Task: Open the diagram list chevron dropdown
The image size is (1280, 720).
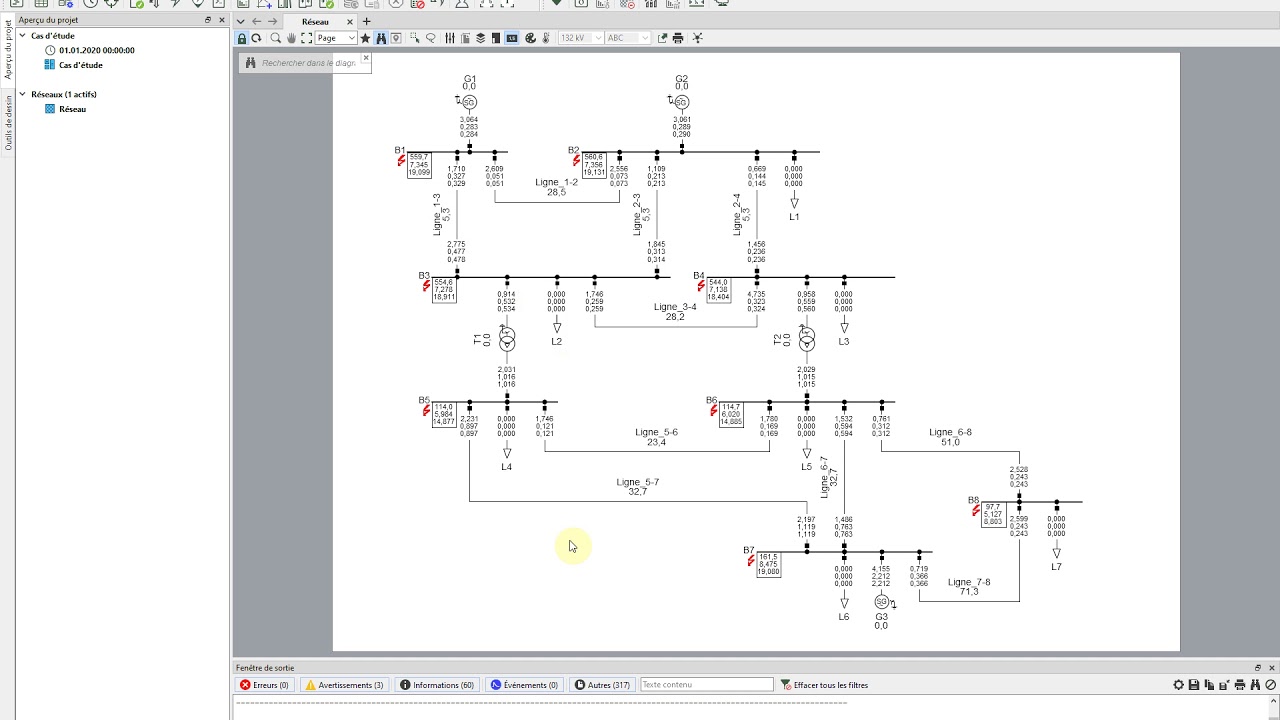Action: [240, 21]
